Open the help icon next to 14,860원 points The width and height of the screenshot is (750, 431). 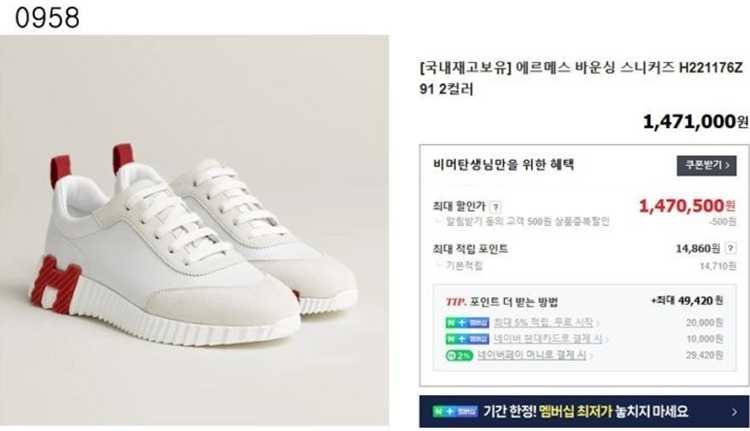click(730, 248)
